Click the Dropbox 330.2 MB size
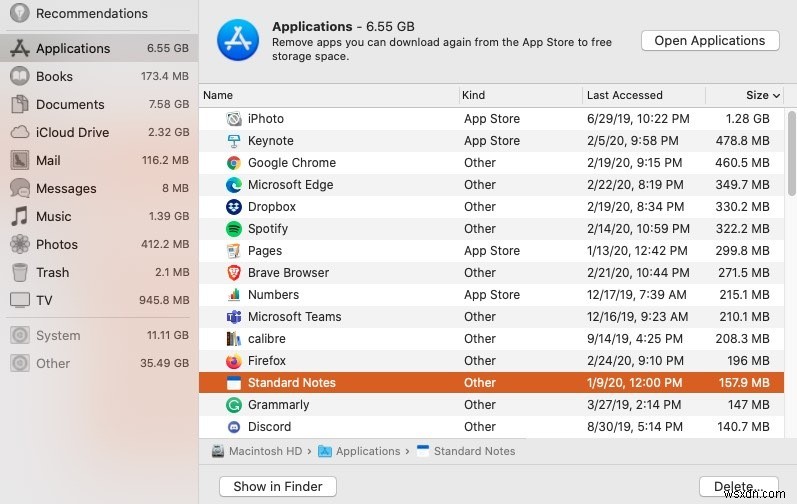Image resolution: width=797 pixels, height=504 pixels. click(742, 207)
